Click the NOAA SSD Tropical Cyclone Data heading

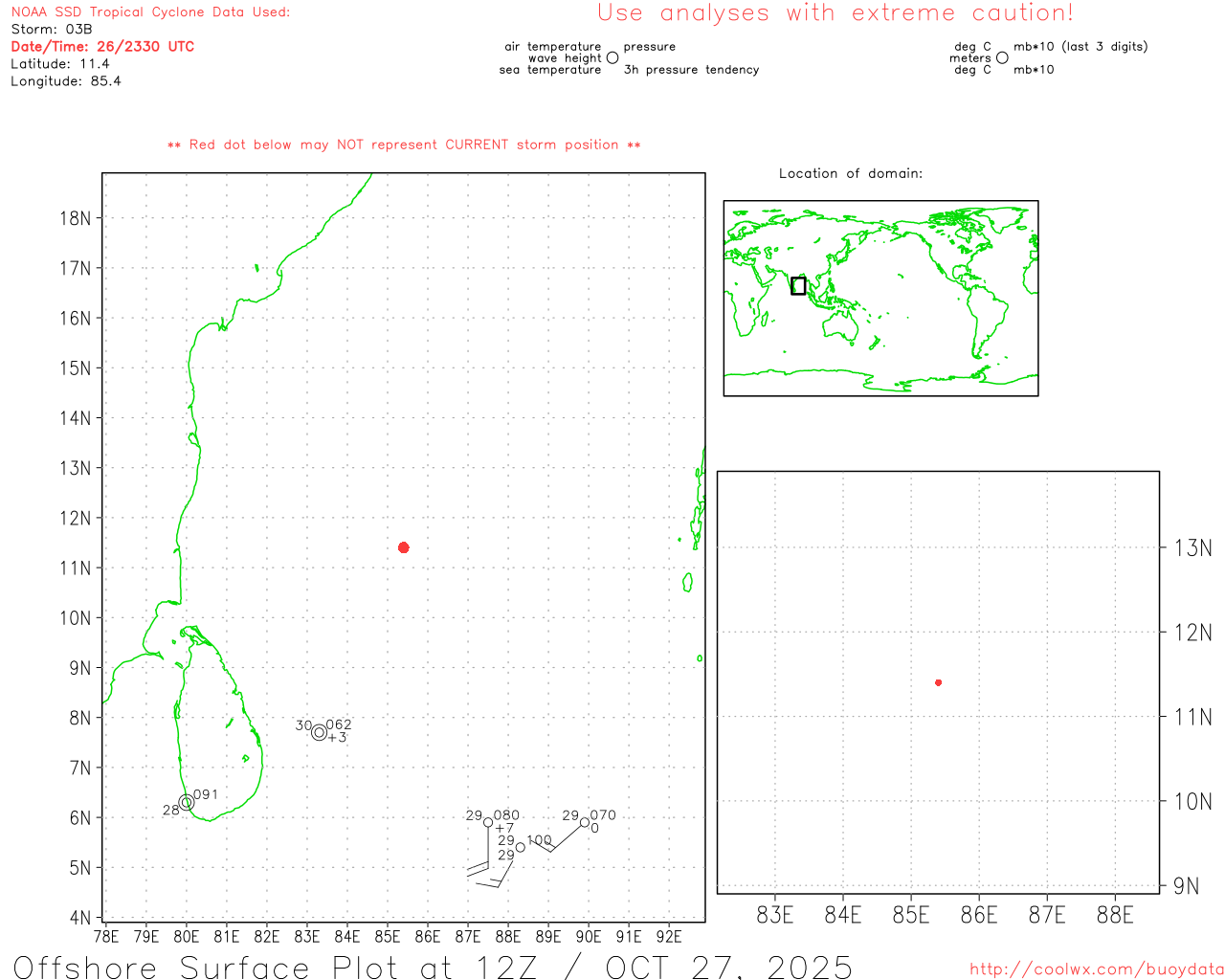[150, 12]
